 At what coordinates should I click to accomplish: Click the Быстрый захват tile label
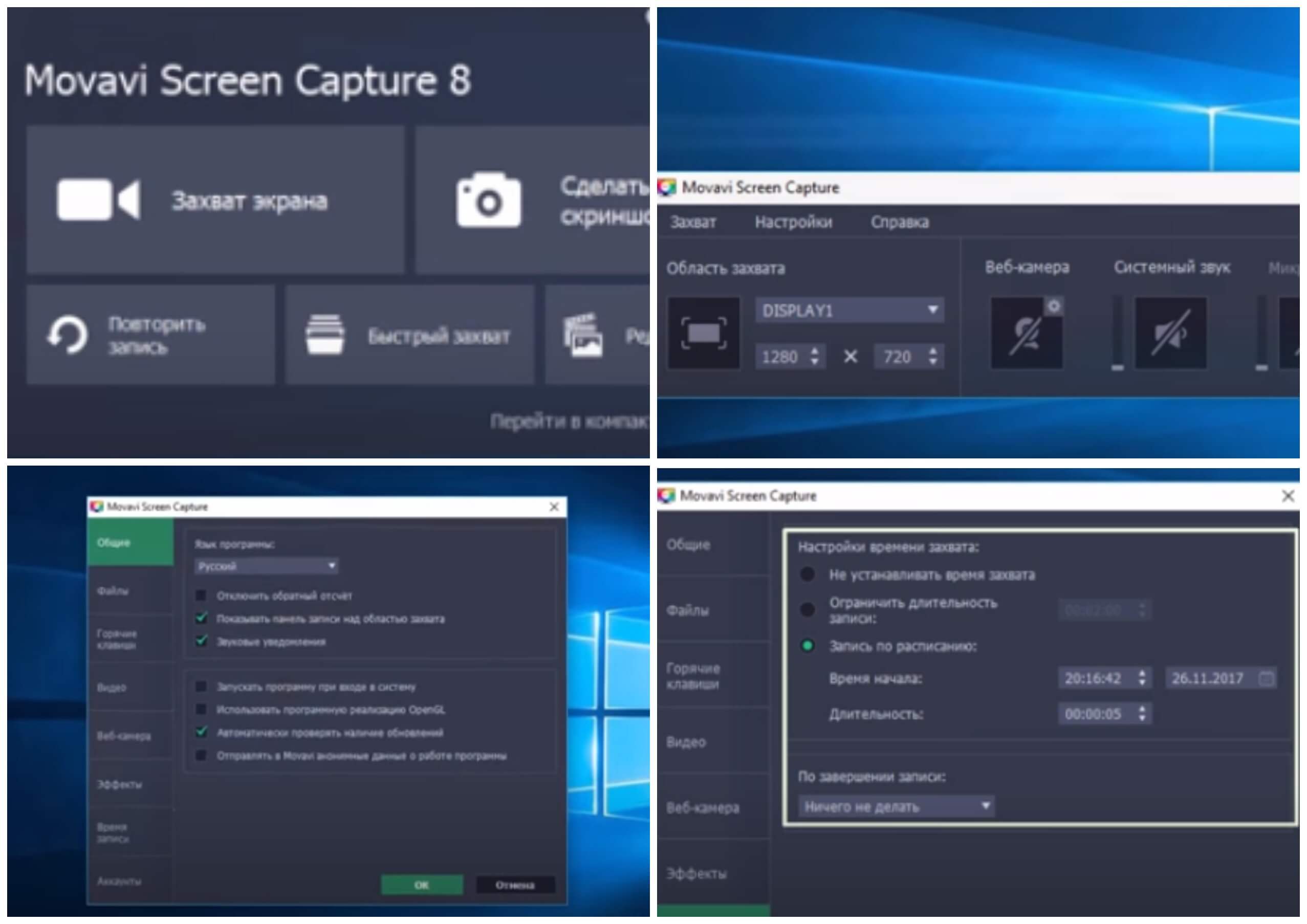tap(439, 336)
